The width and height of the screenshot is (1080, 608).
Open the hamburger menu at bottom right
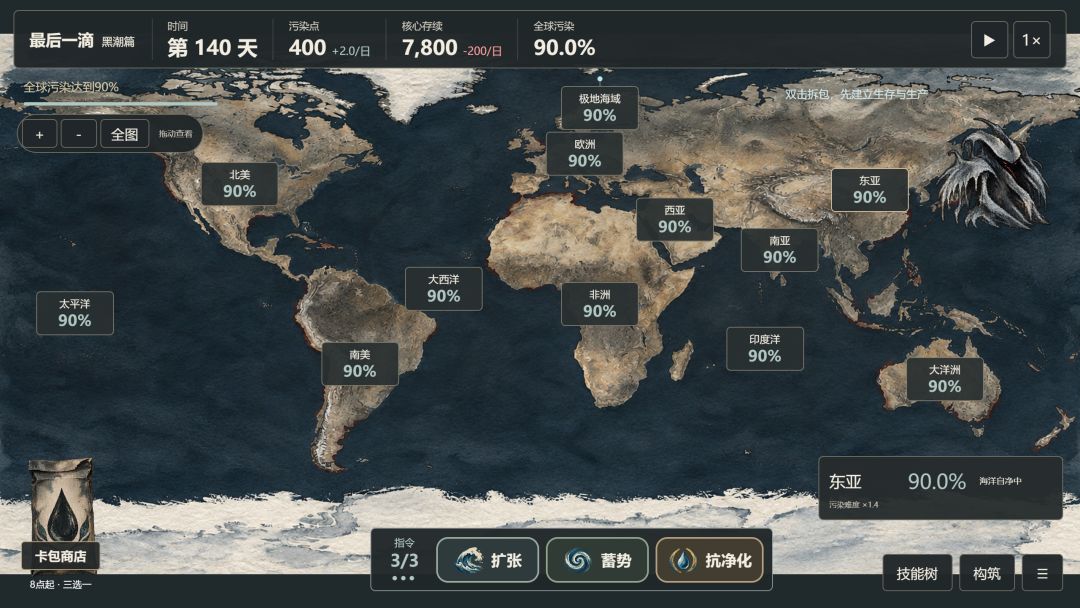[x=1042, y=573]
